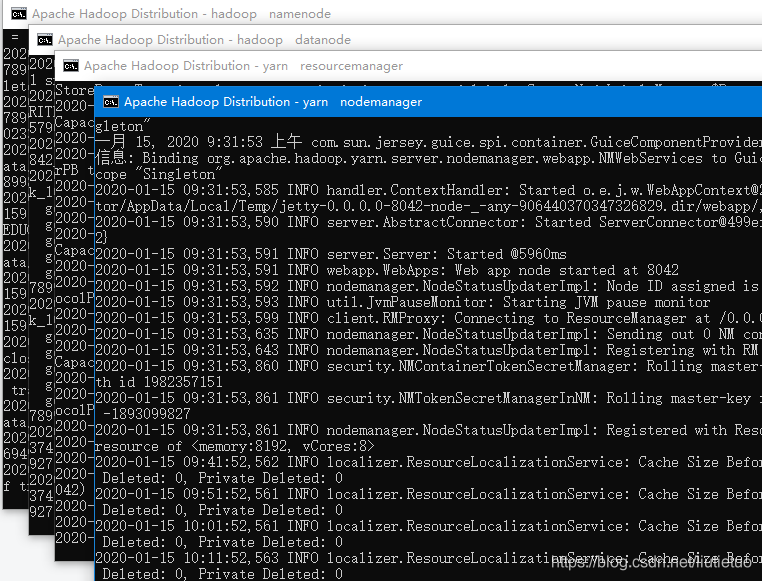Click the 'util.JvmPauseMonitor: Starting JVM pause monitor' line
This screenshot has height=581, width=762.
tap(403, 302)
